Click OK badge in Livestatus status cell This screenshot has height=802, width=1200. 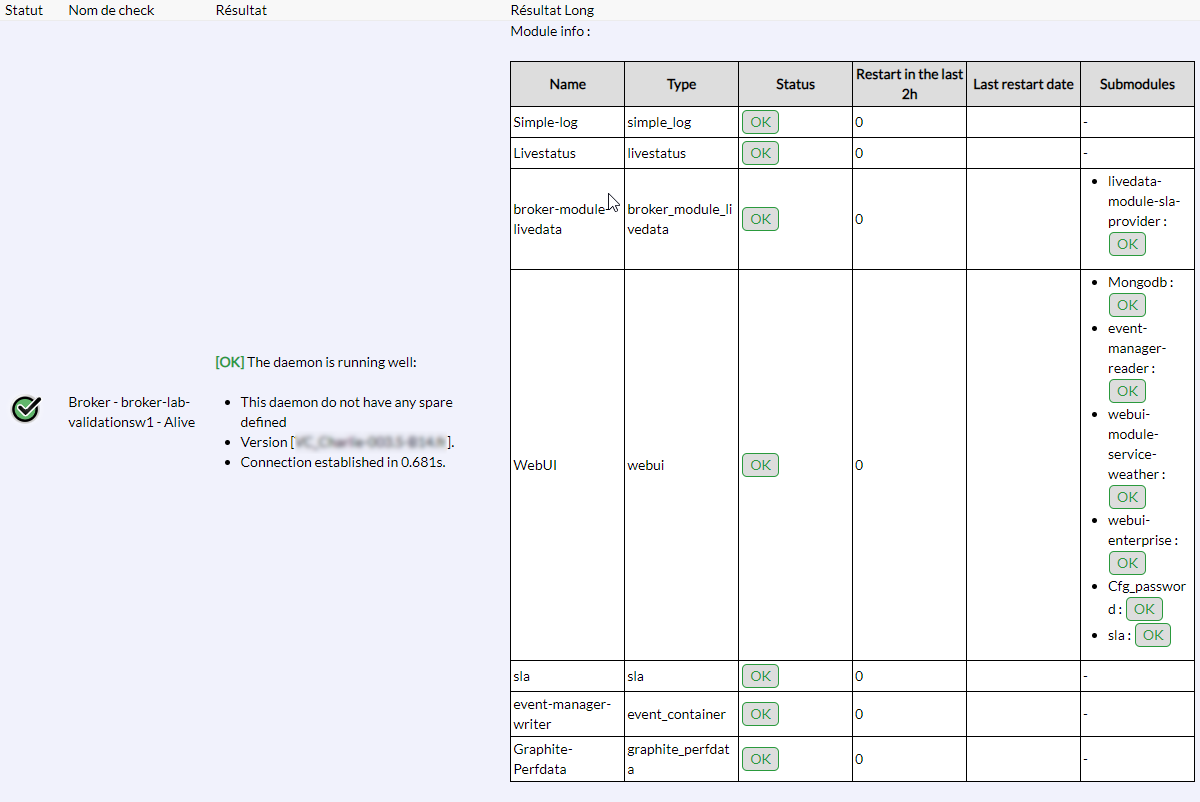pyautogui.click(x=760, y=153)
